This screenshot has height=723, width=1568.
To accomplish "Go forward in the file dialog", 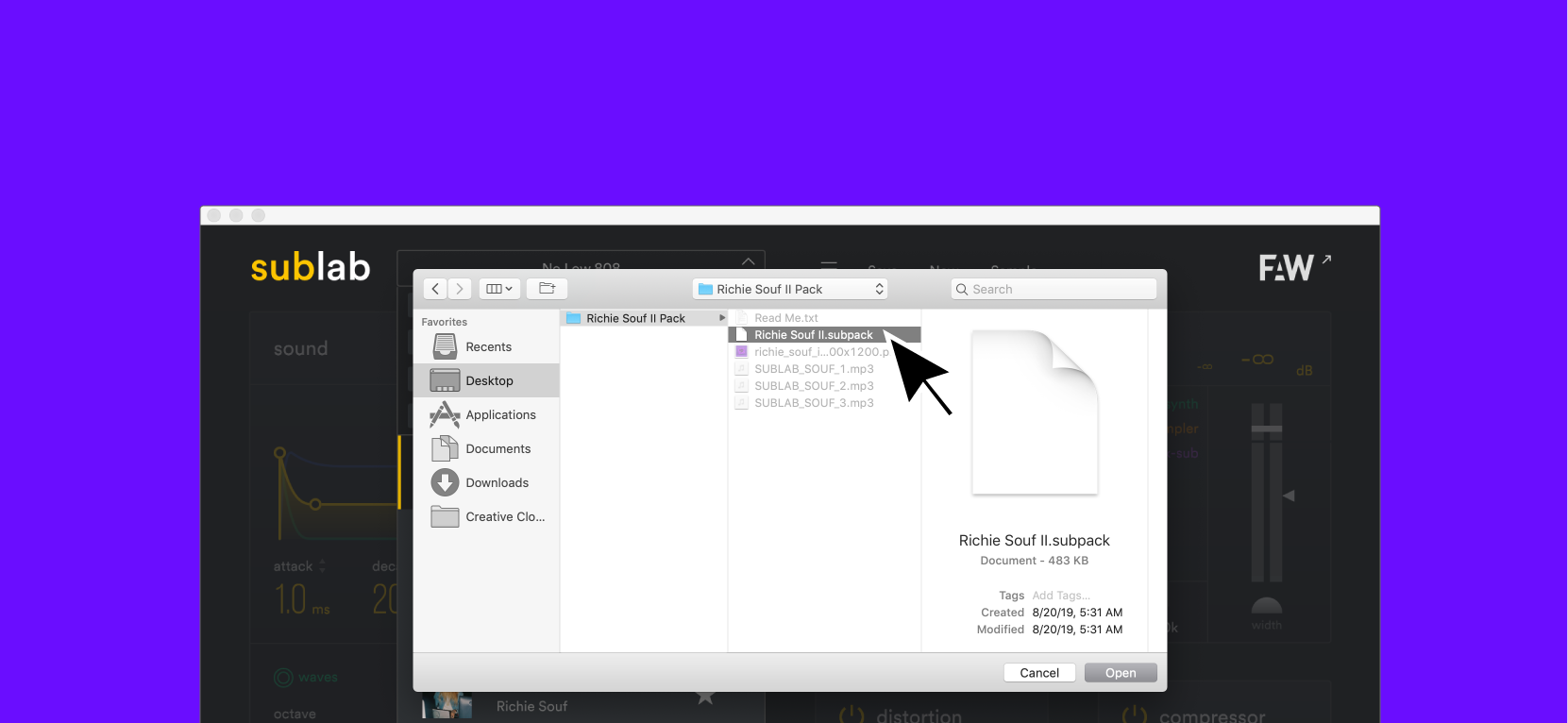I will 460,289.
